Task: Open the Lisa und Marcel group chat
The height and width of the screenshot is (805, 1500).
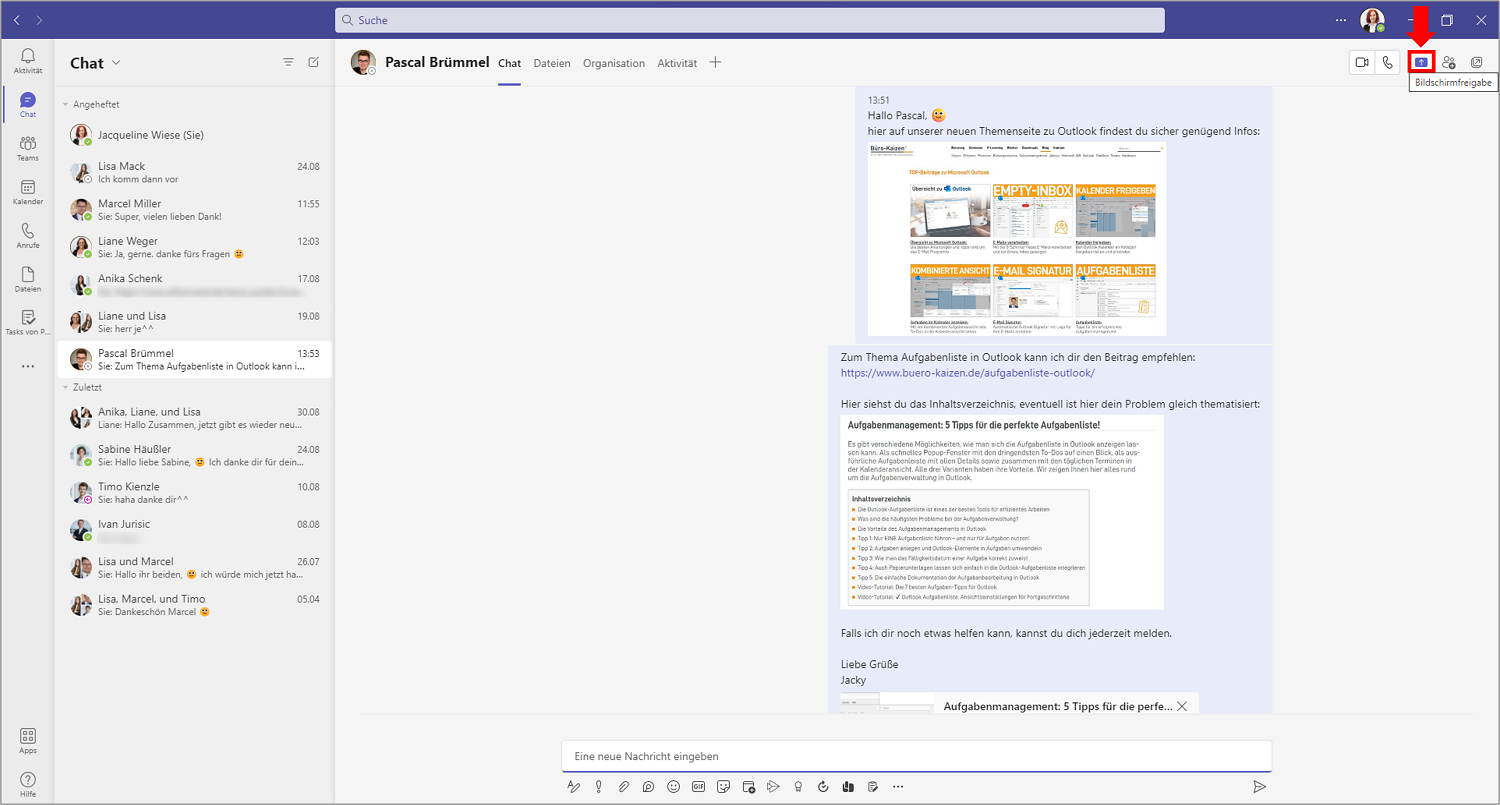Action: pos(194,568)
